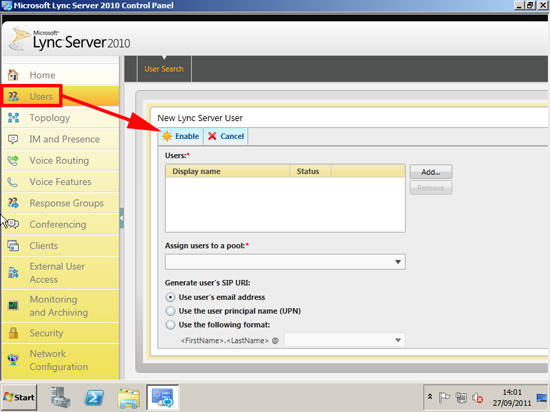Click the External User Access icon
The image size is (550, 412).
13,273
